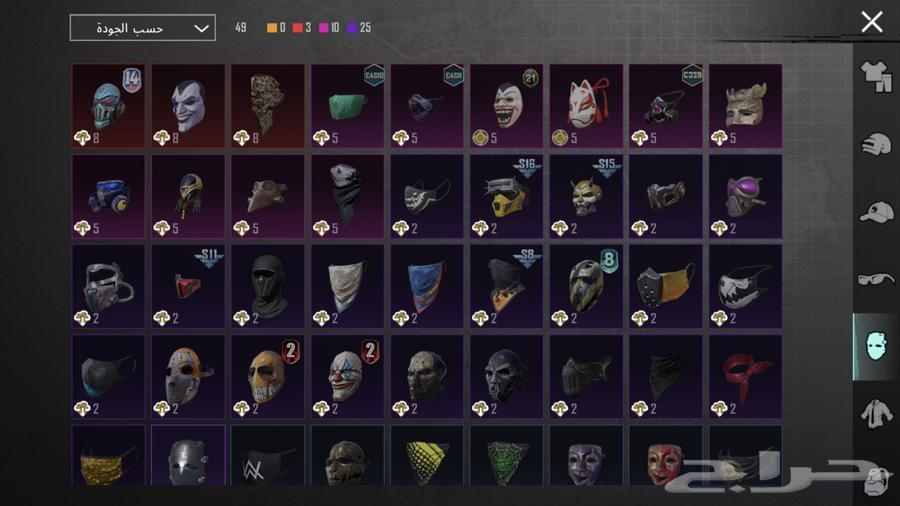
Task: Open the cap headwear category
Action: [x=876, y=212]
